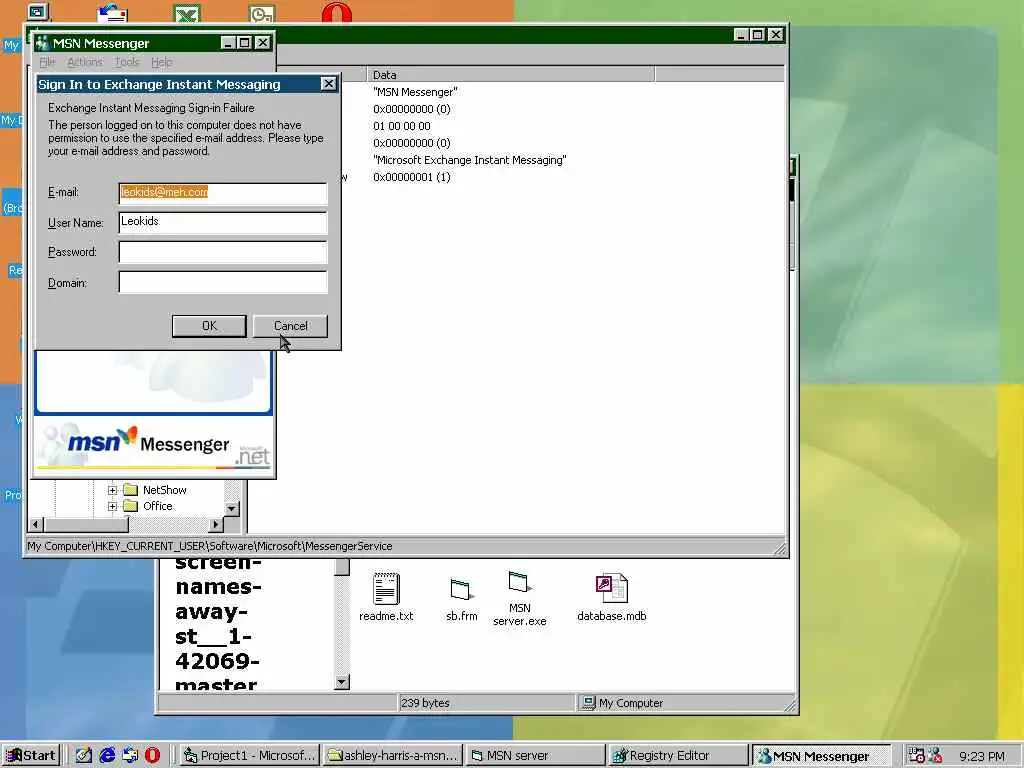Click the OK button in sign-in dialog
The width and height of the screenshot is (1024, 768).
tap(209, 326)
